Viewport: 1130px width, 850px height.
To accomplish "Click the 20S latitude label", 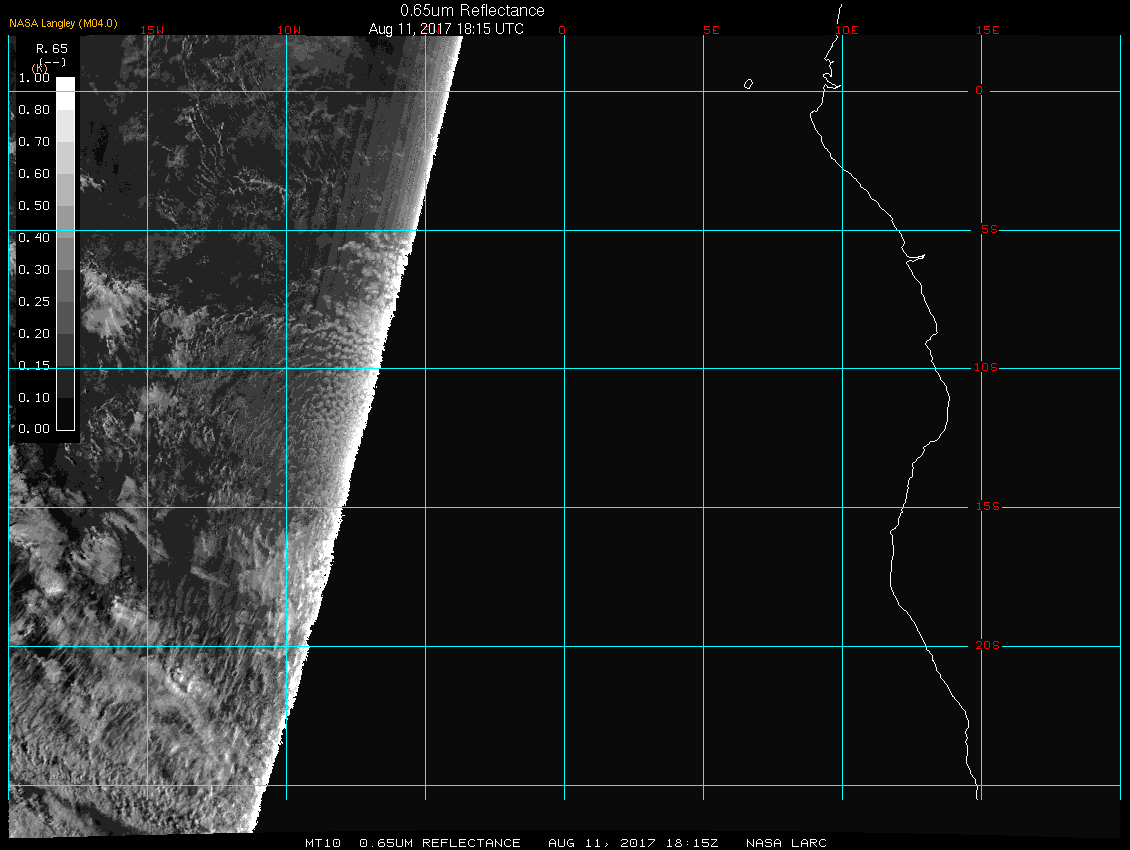I will pos(988,645).
